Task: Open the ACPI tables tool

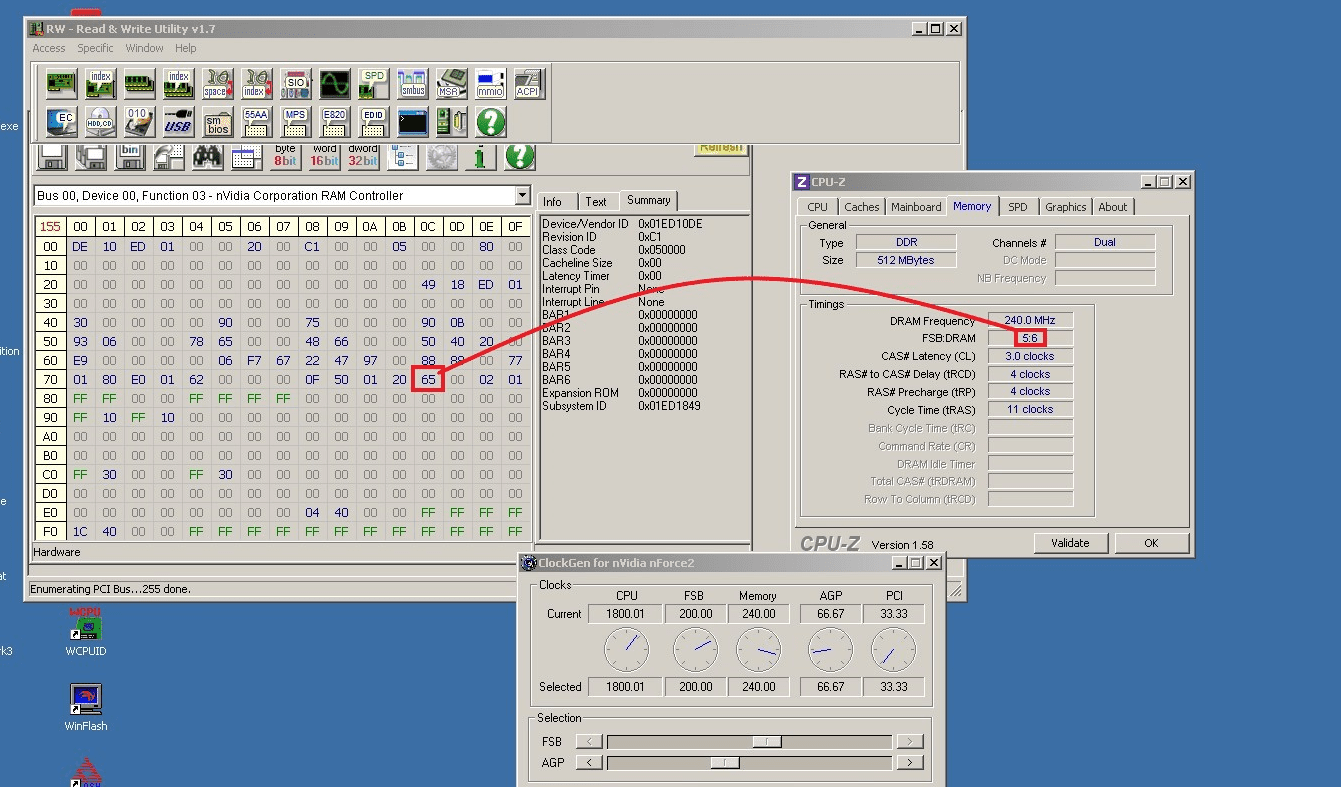Action: coord(529,84)
